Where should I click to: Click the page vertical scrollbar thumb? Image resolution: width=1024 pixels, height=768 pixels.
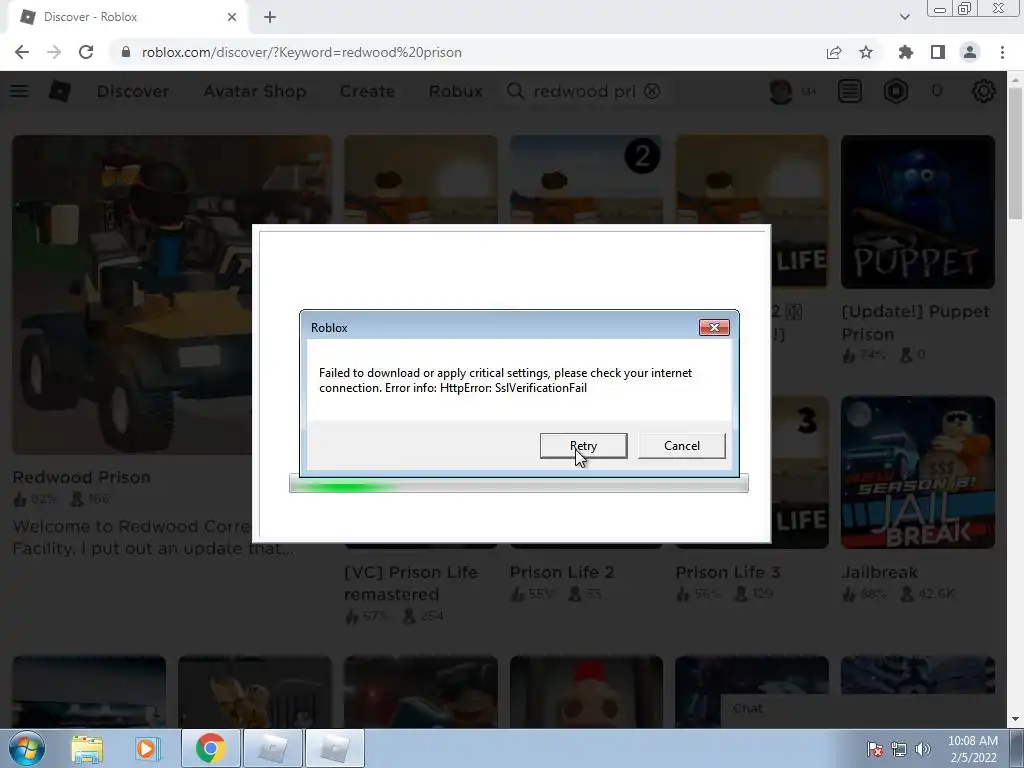pos(1016,153)
